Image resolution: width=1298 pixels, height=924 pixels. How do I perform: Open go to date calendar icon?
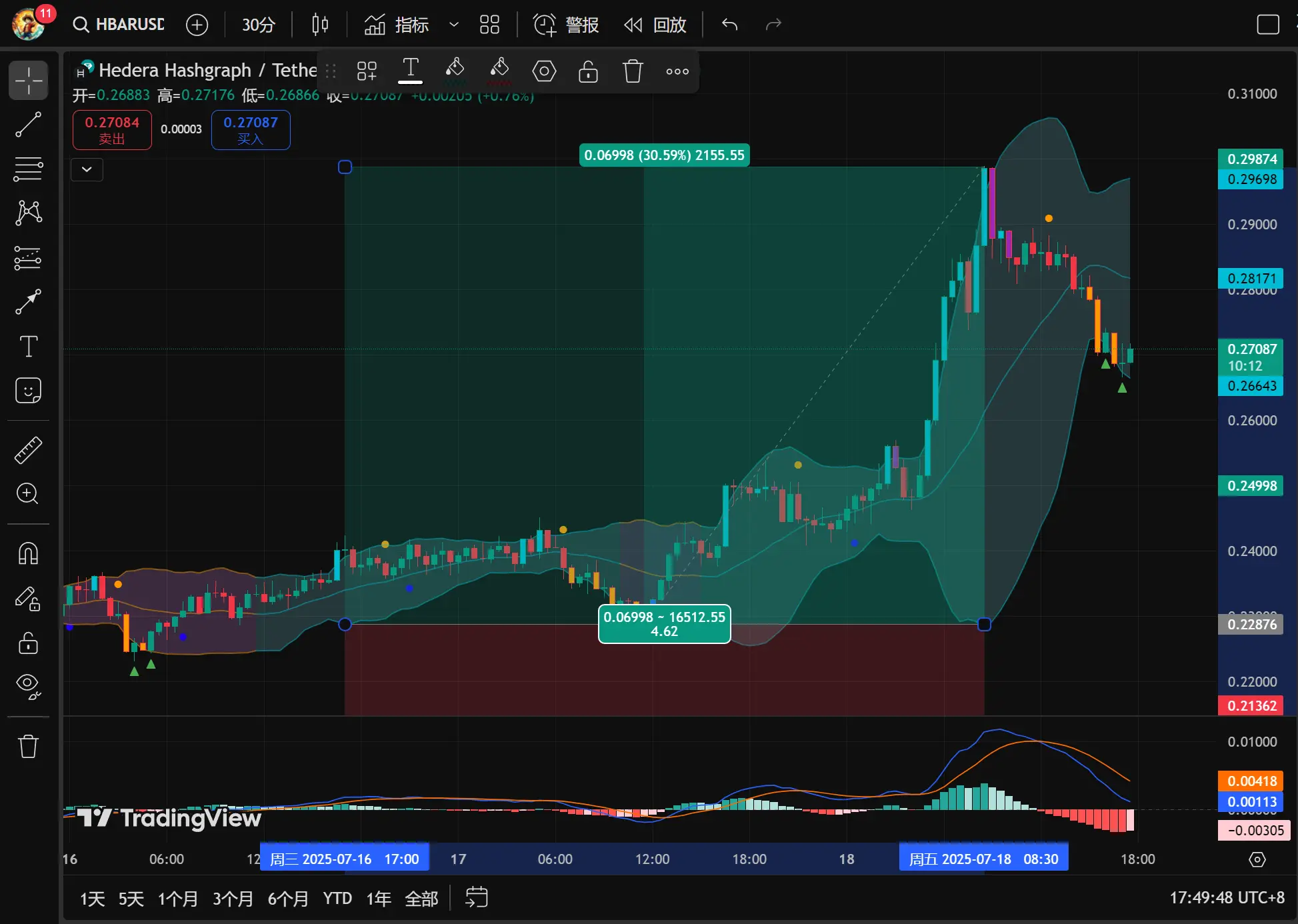click(477, 897)
